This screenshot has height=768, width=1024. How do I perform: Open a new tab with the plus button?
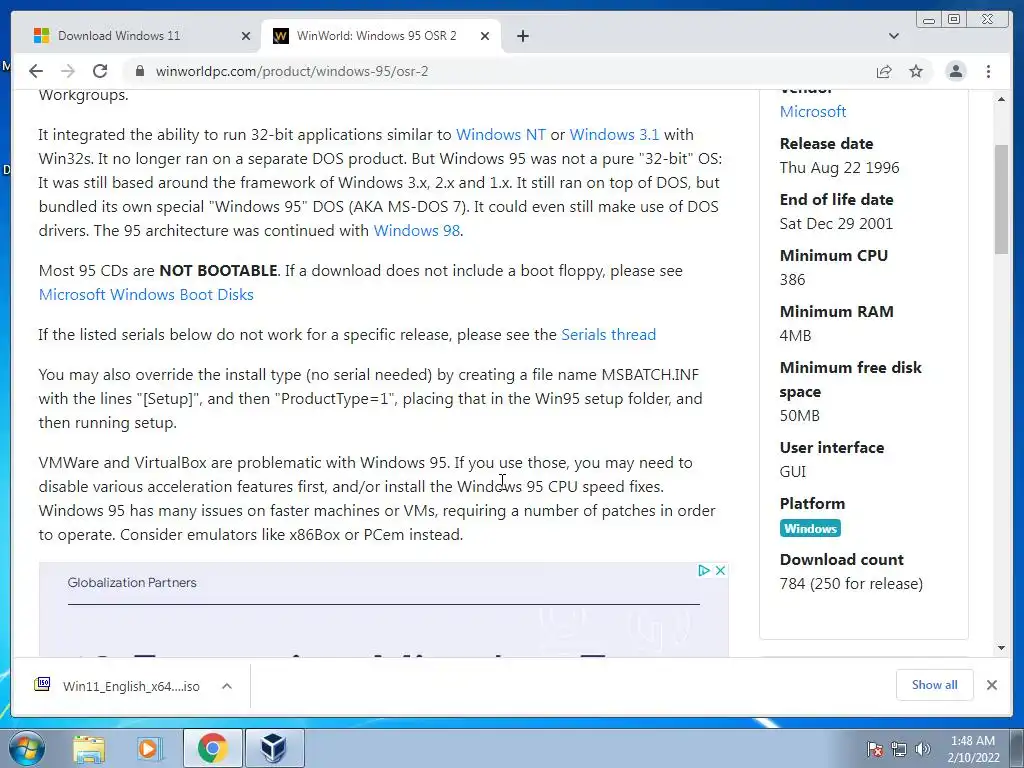(x=522, y=36)
